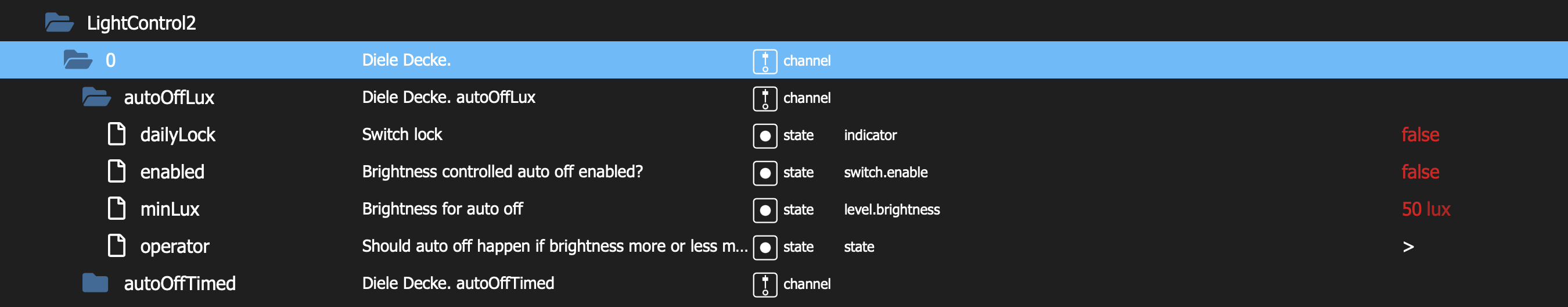Toggle the dailyLock false value

[1420, 134]
